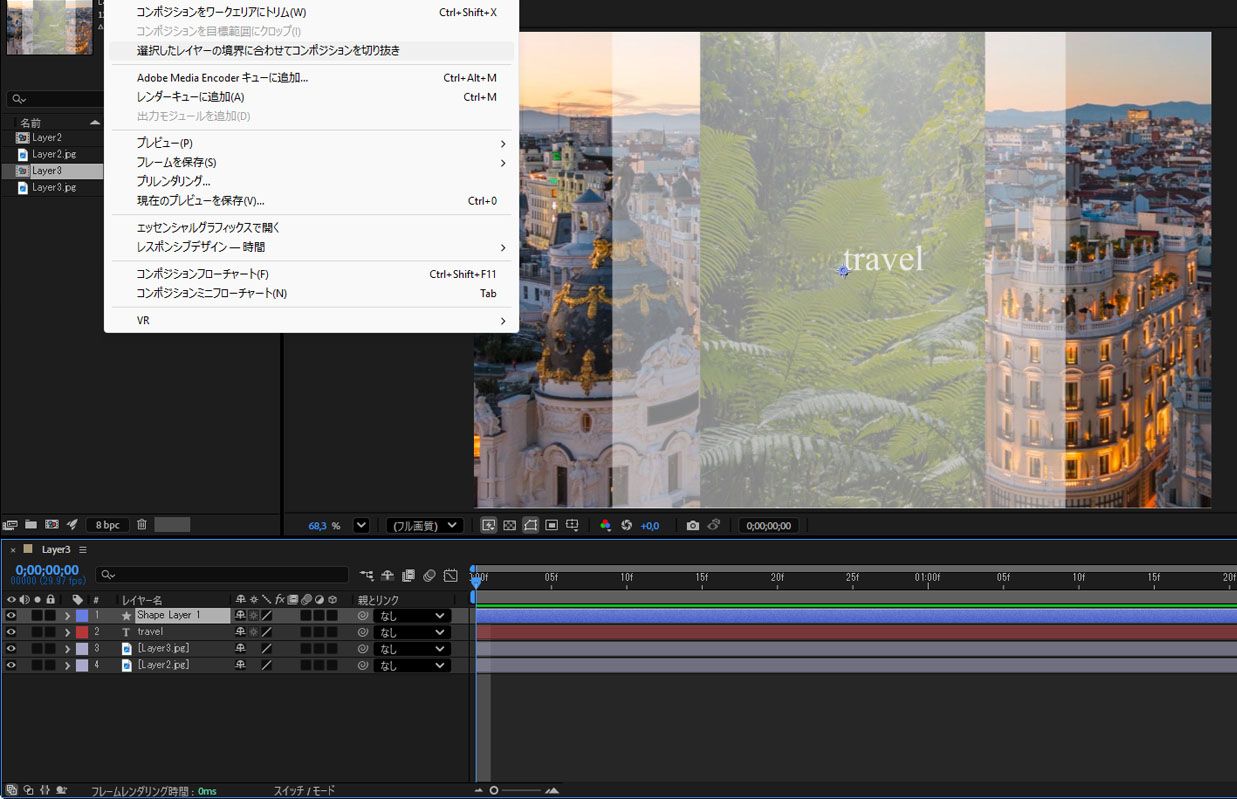
Task: Select Layer3.jpg in Project panel
Action: (x=54, y=187)
